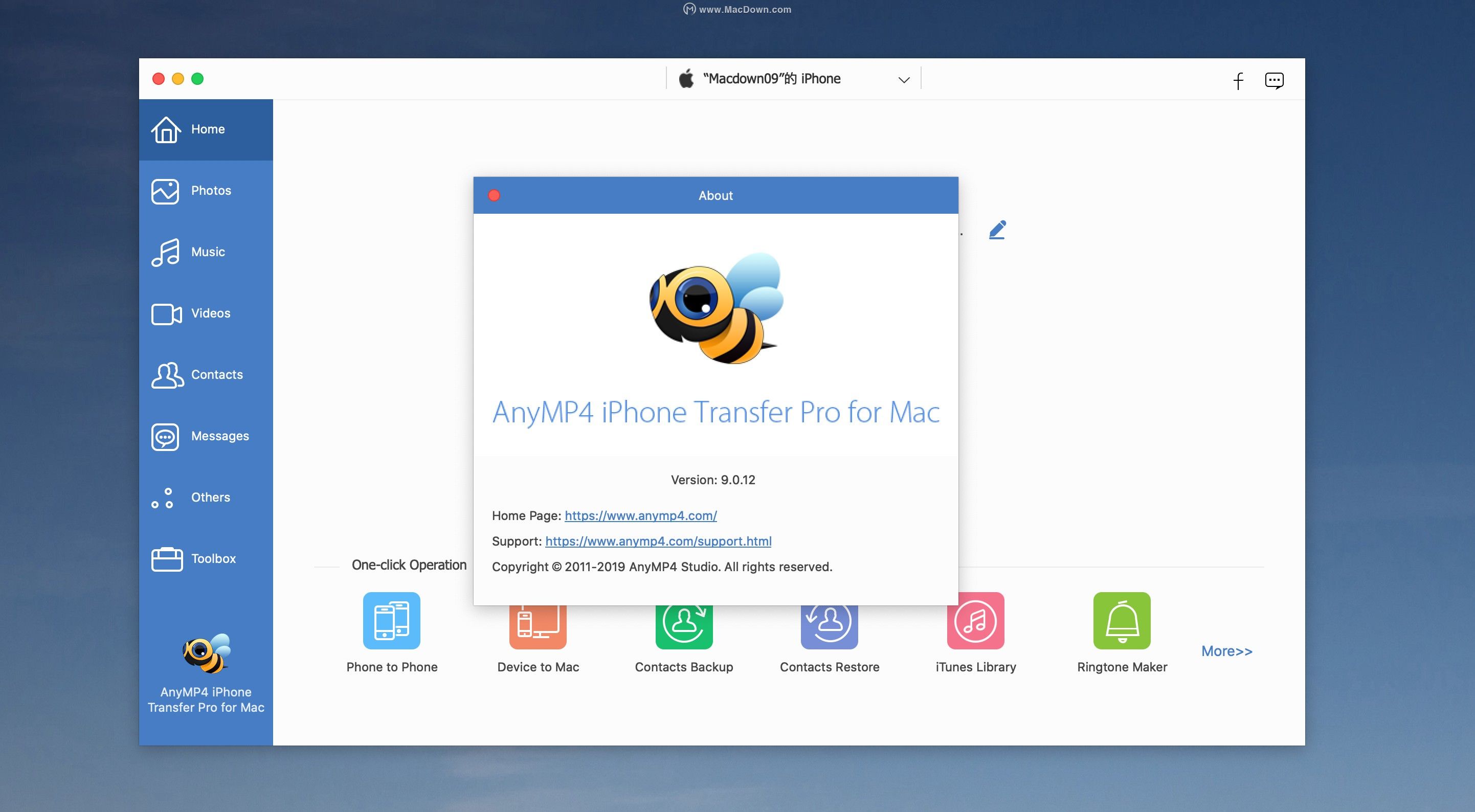This screenshot has height=812, width=1475.
Task: Click the Toolbox briefcase icon
Action: [x=167, y=559]
